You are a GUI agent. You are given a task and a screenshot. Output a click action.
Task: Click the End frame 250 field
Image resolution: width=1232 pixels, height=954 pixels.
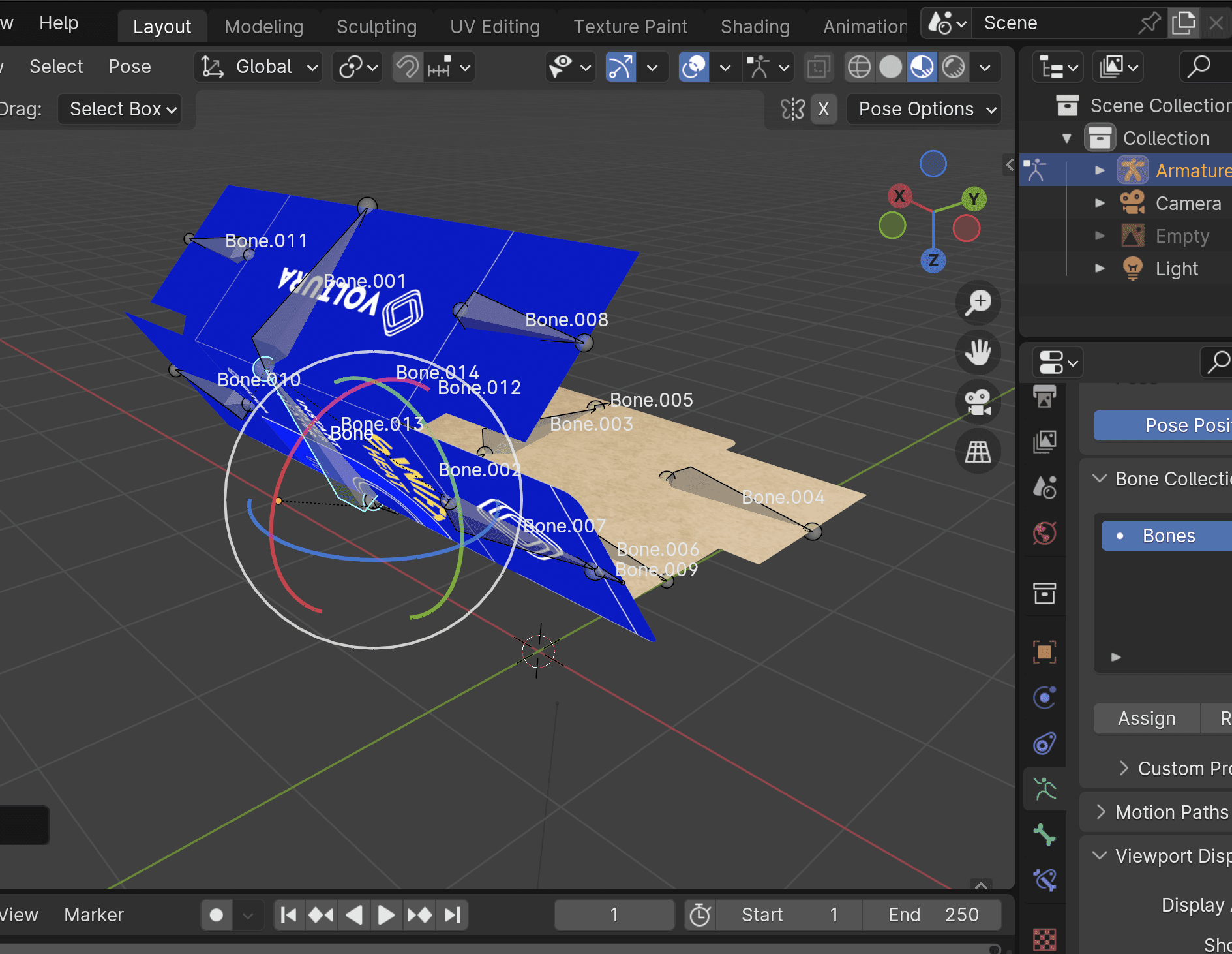pyautogui.click(x=932, y=915)
